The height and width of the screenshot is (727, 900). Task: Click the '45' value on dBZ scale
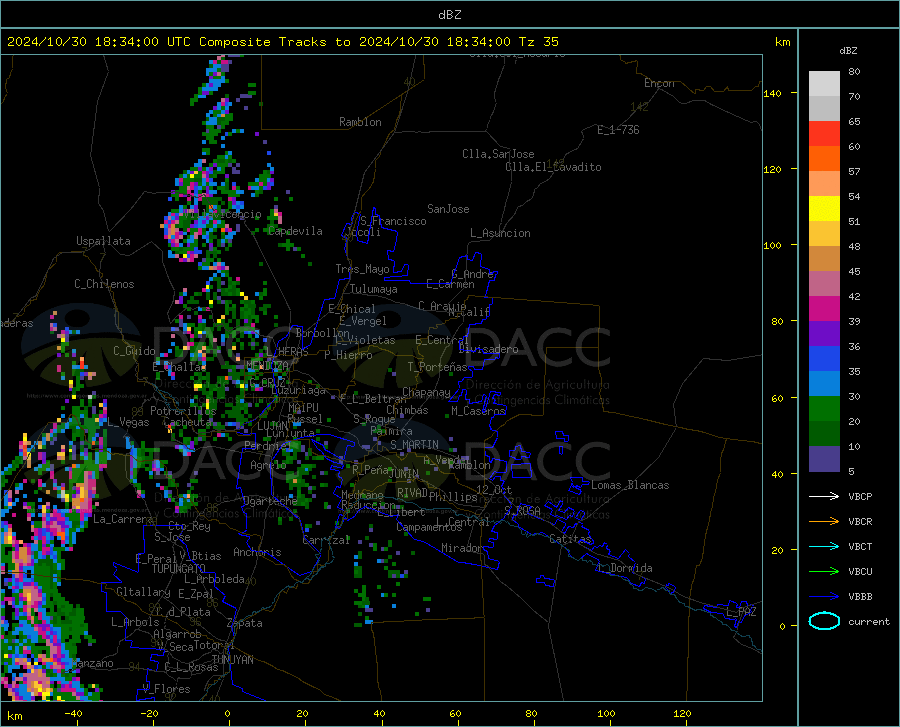click(854, 271)
